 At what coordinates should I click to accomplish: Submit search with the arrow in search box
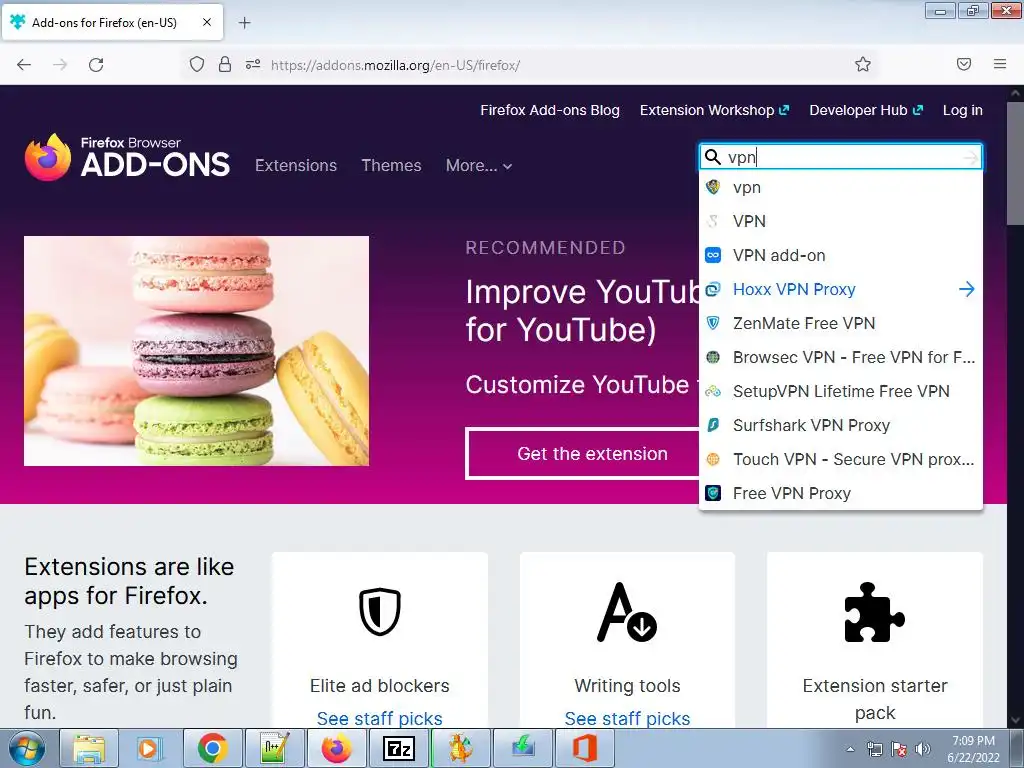(x=970, y=157)
